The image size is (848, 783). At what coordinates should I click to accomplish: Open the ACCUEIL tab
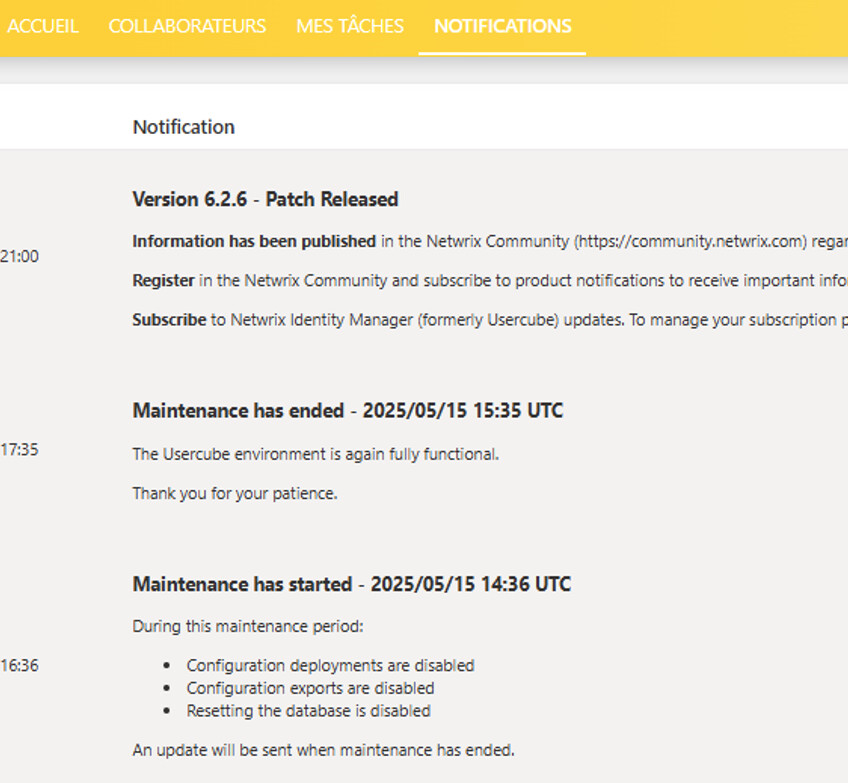pos(43,26)
